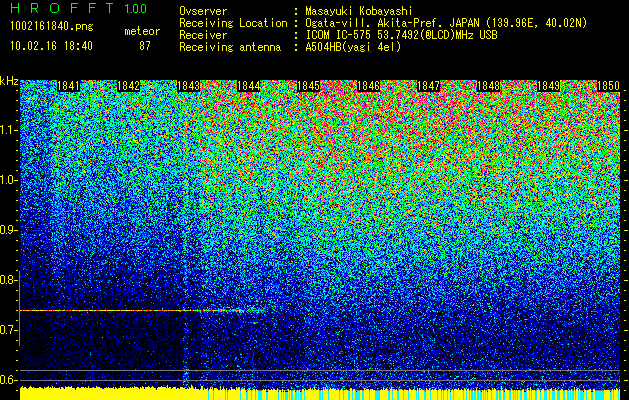
Task: Click the 1845 time marker
Action: pyautogui.click(x=308, y=86)
